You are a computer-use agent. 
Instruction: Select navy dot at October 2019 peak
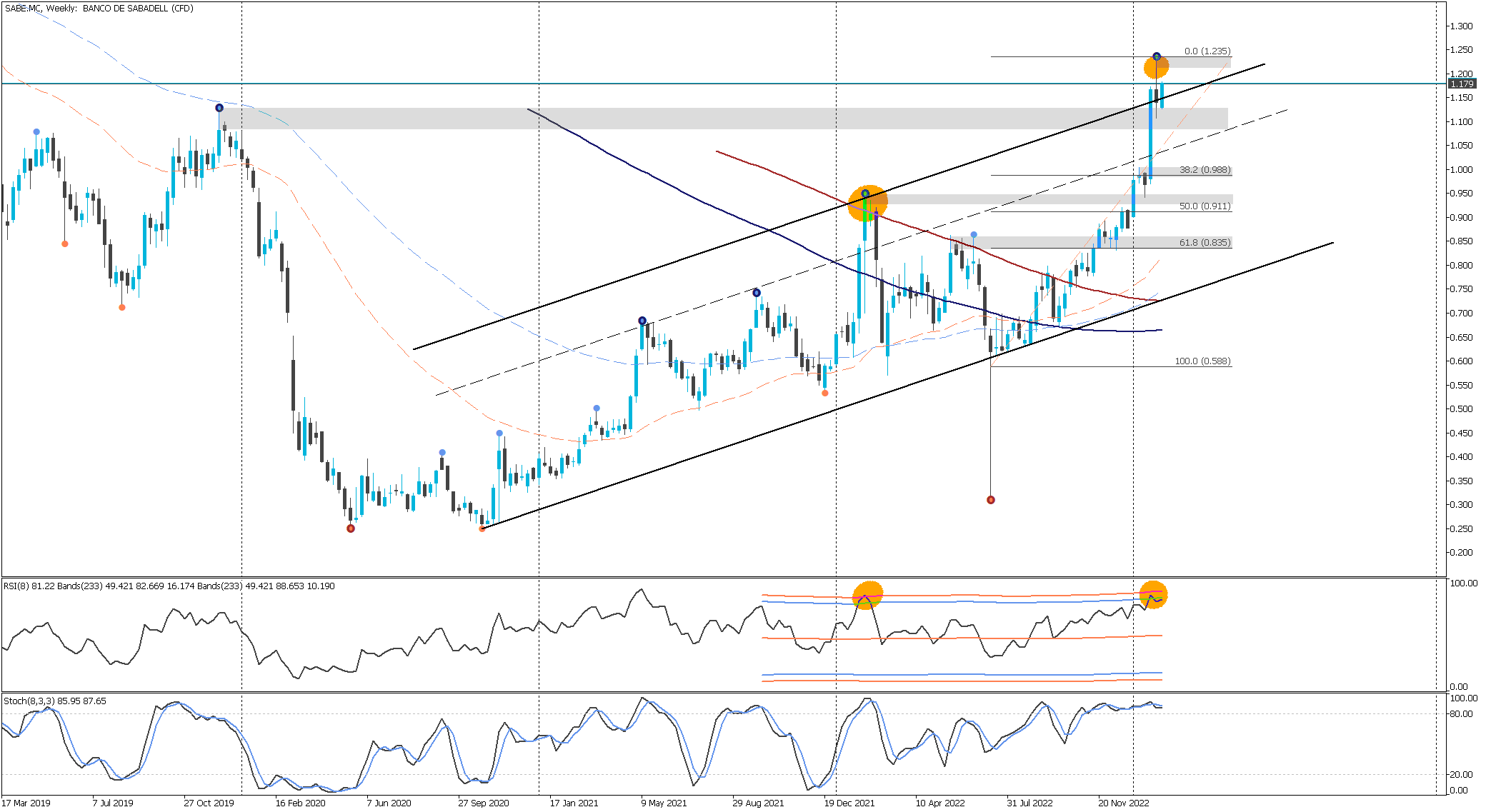[x=219, y=108]
